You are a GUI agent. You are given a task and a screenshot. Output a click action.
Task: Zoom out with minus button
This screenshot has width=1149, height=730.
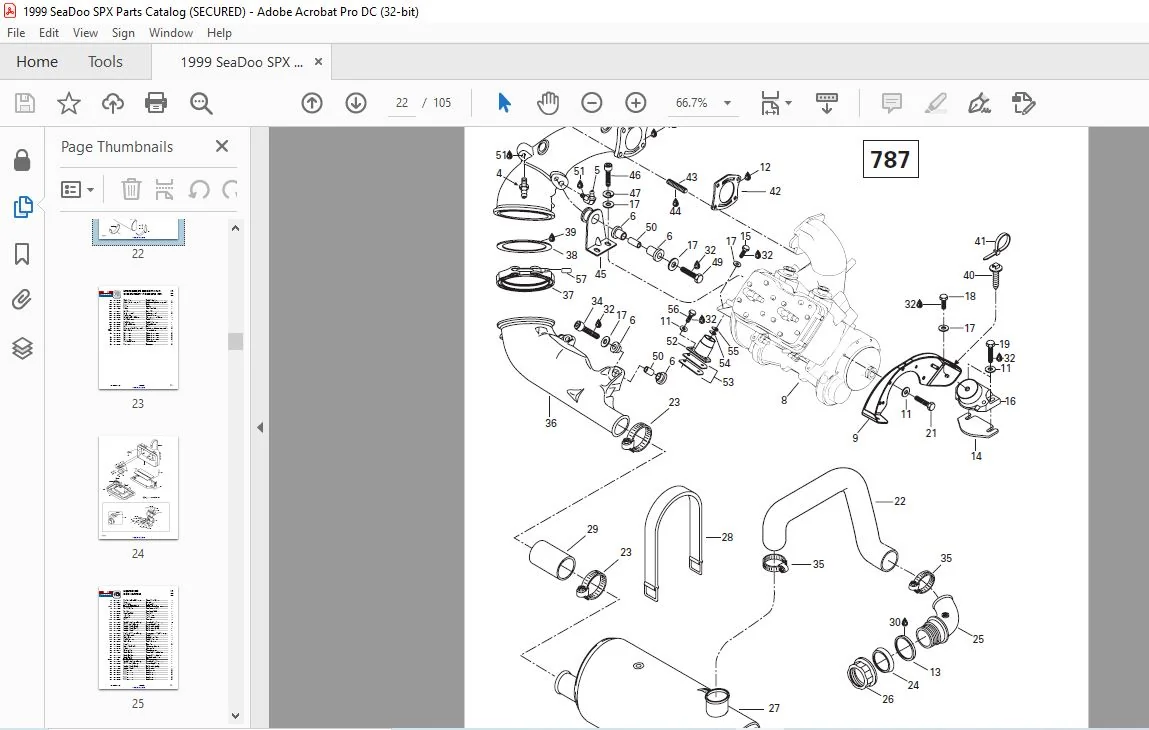click(x=591, y=103)
